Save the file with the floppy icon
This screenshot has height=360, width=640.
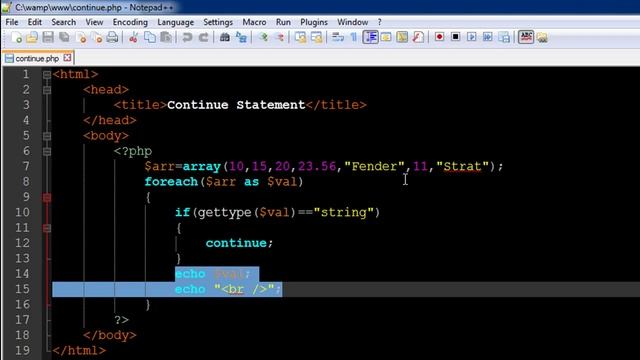tap(48, 38)
